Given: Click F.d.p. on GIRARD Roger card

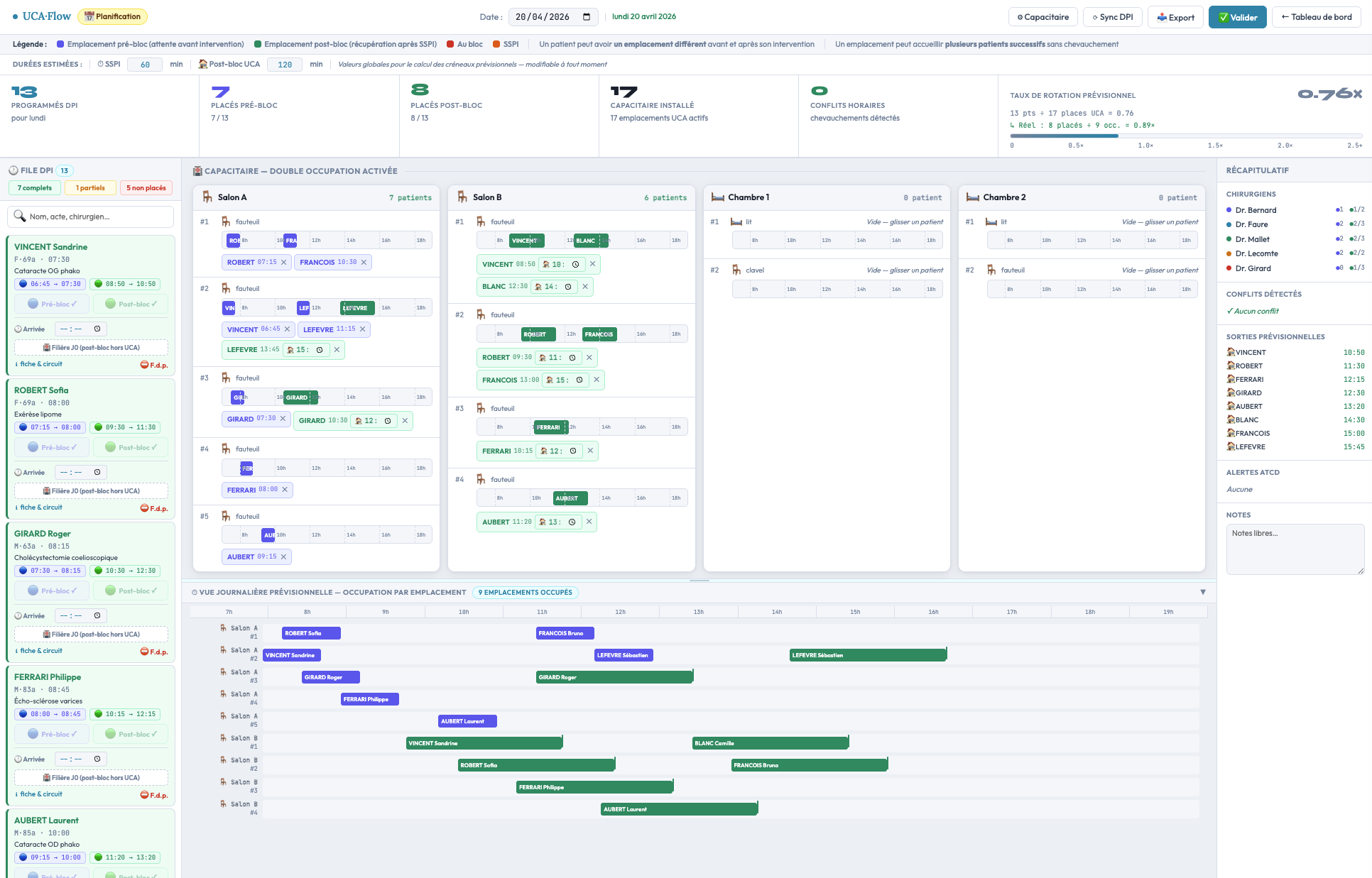Looking at the screenshot, I should pyautogui.click(x=154, y=652).
